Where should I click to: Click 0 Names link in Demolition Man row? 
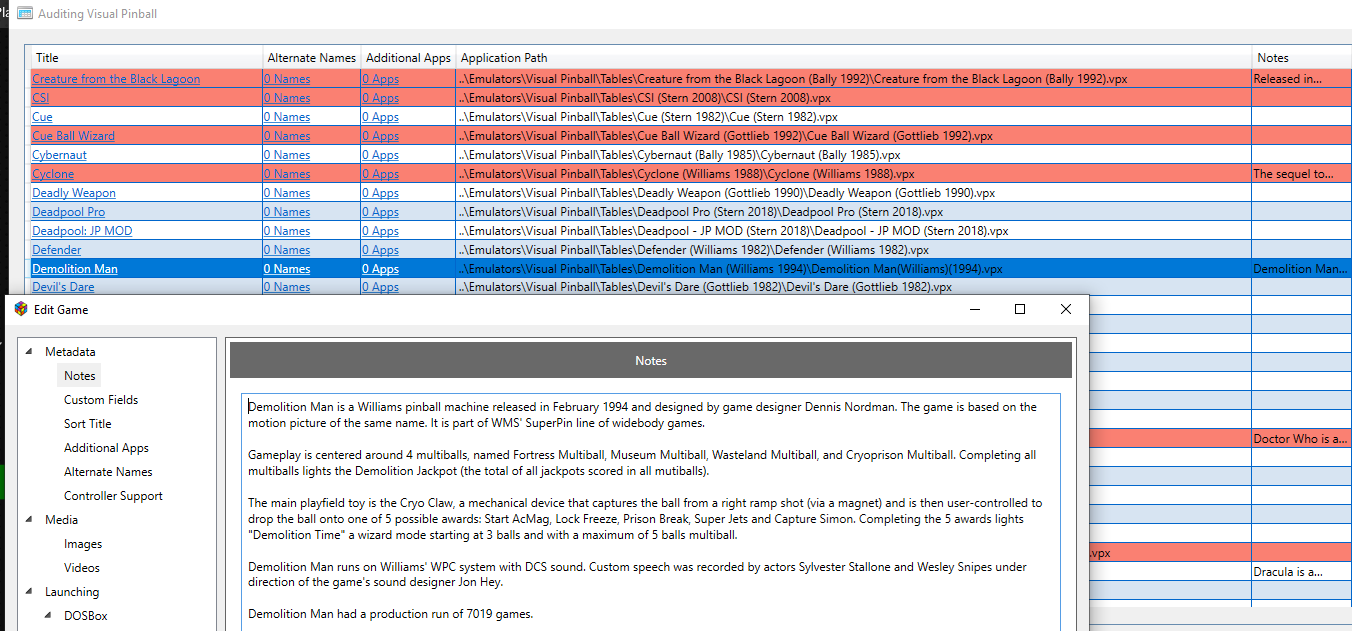tap(287, 269)
